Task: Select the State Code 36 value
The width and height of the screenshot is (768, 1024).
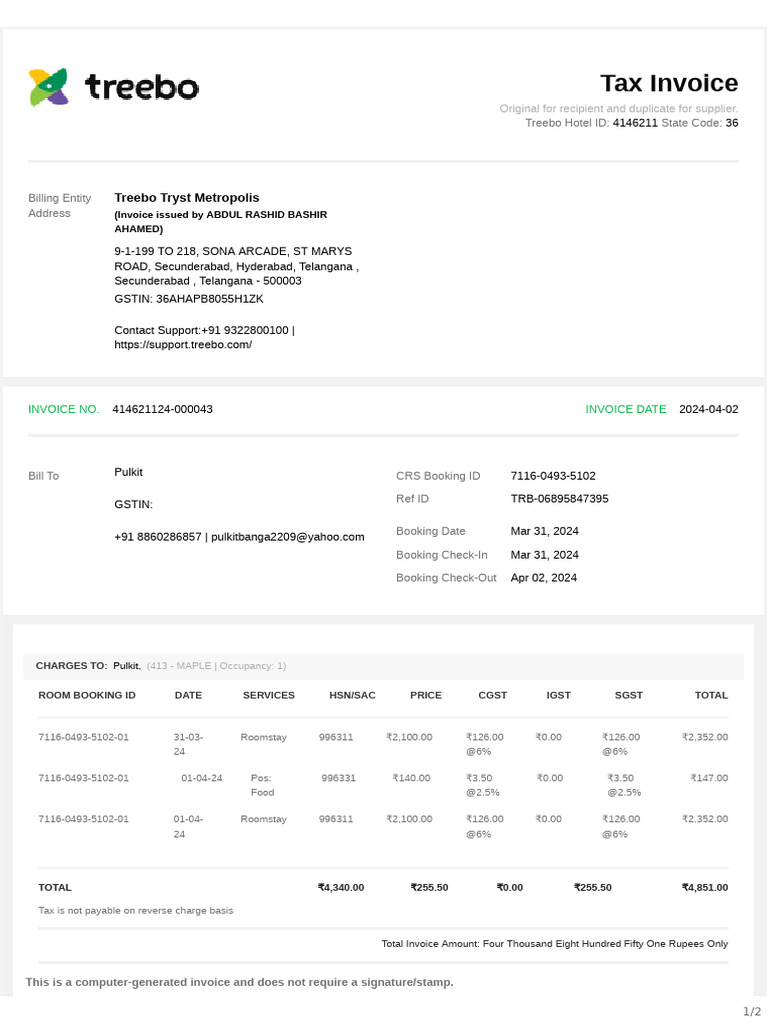Action: [x=731, y=123]
